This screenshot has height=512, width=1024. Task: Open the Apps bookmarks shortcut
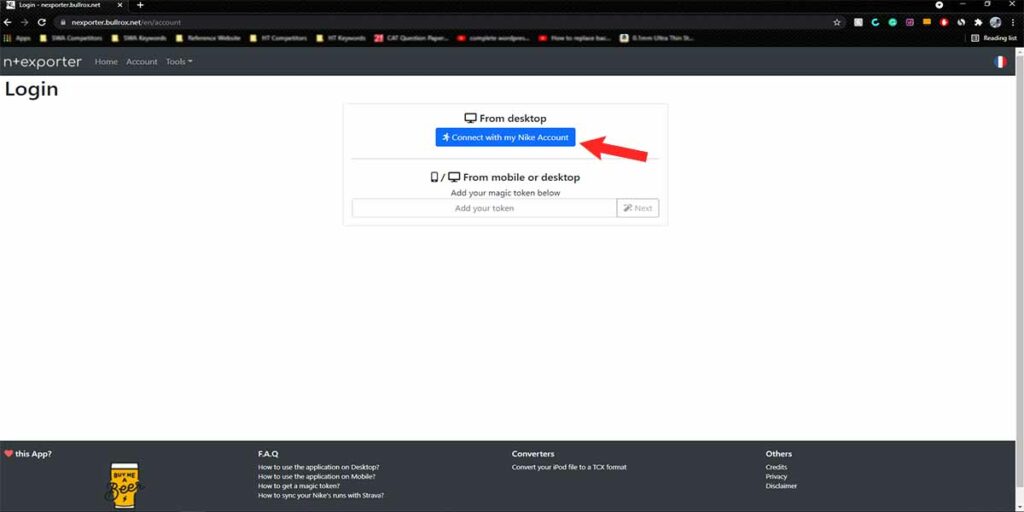[17, 38]
